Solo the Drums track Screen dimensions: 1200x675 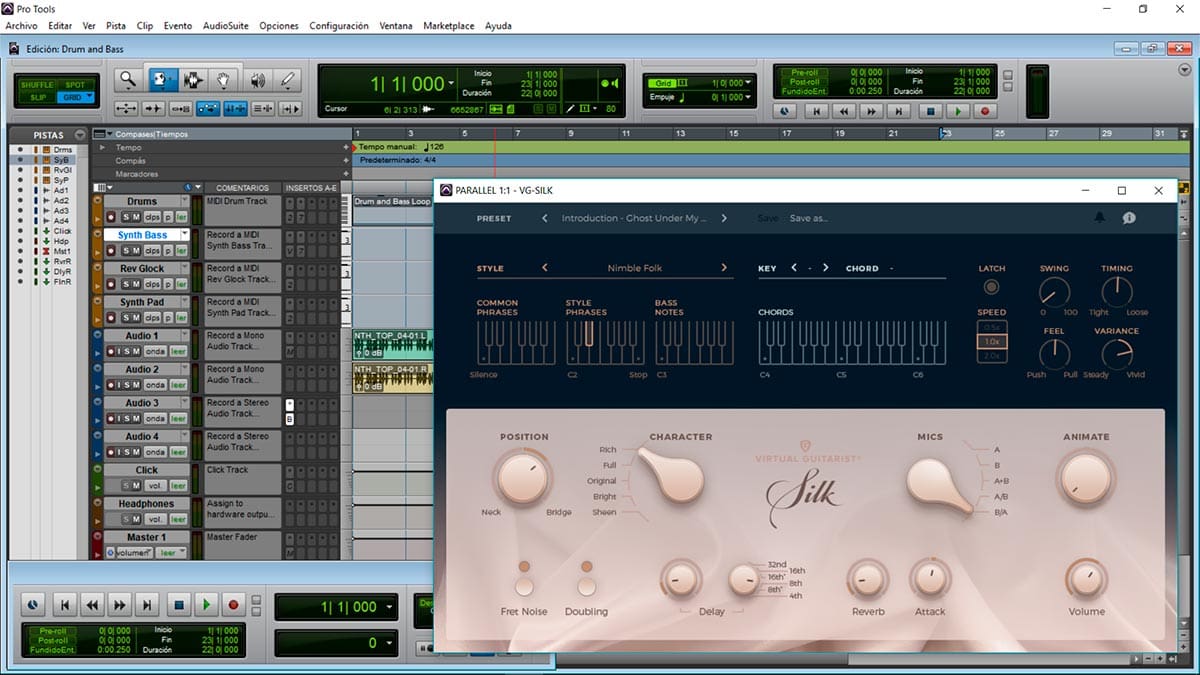126,217
